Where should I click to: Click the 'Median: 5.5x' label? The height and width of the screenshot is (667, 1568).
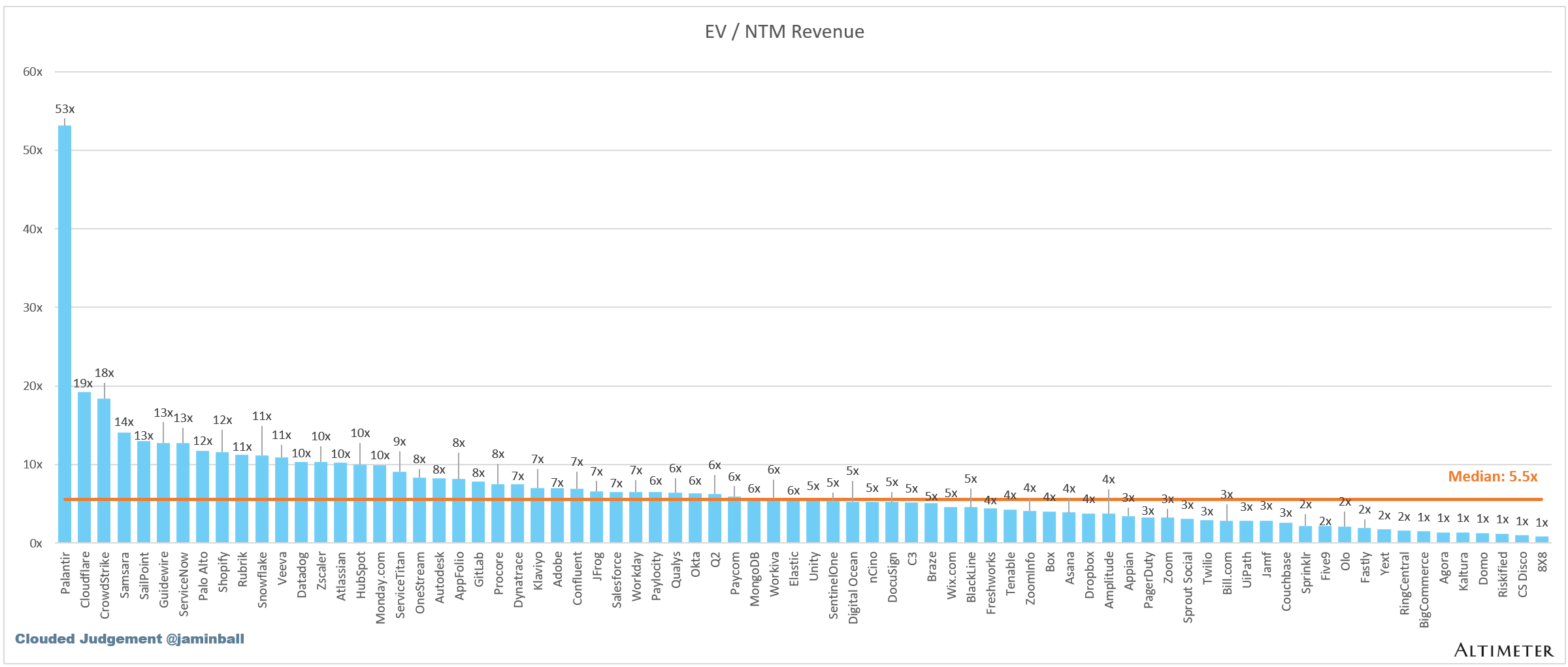[x=1493, y=476]
